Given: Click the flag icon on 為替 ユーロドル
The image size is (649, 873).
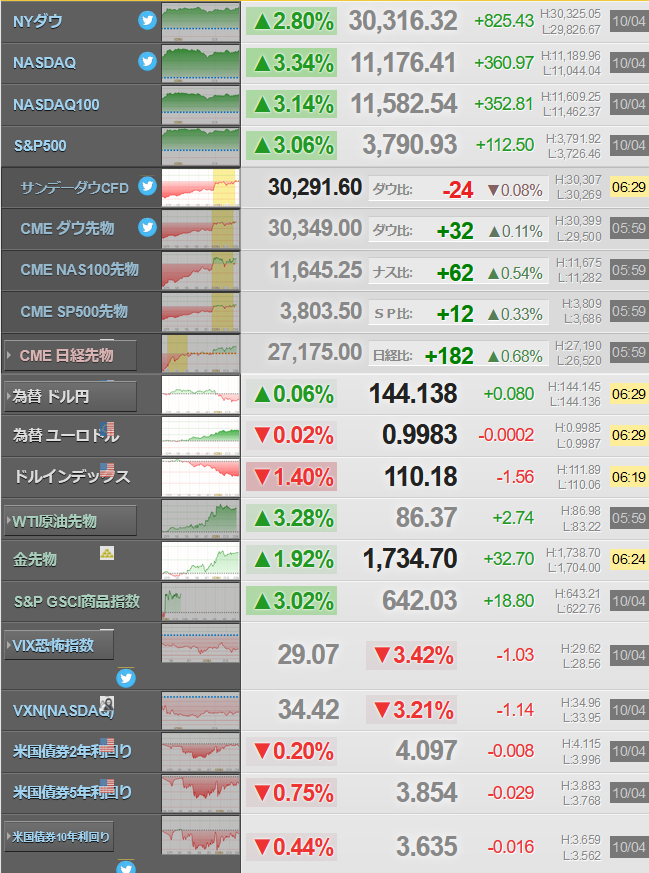Looking at the screenshot, I should pos(107,429).
